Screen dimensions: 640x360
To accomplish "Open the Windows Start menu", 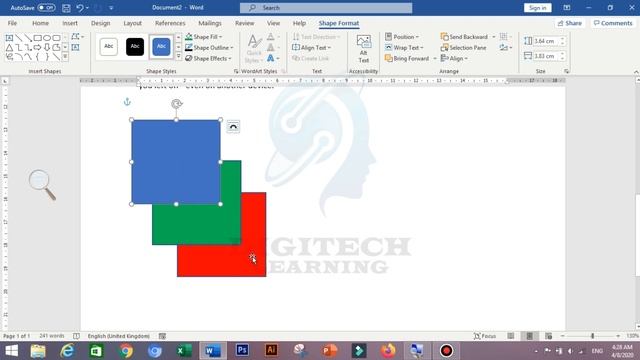I will click(11, 351).
